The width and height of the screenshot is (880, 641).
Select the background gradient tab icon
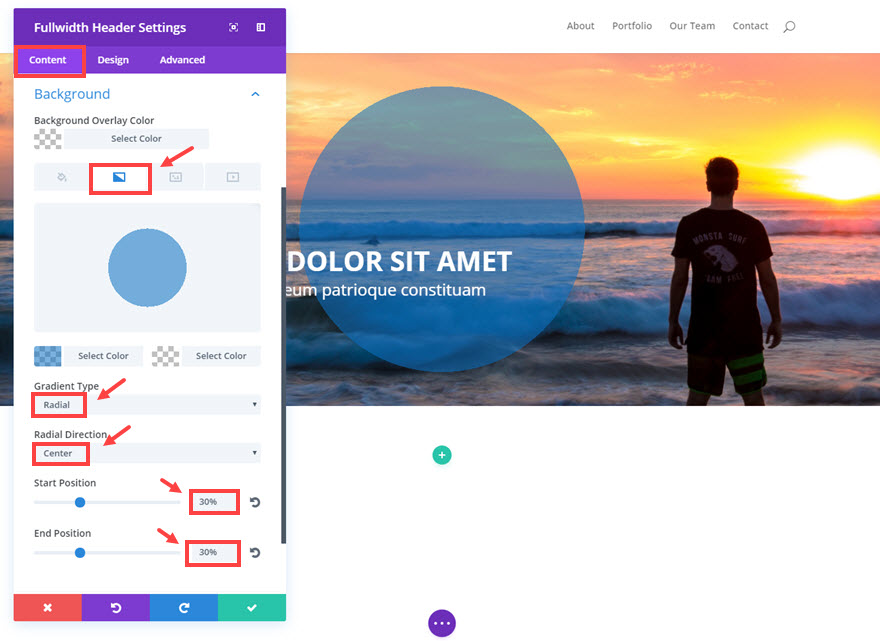(119, 177)
